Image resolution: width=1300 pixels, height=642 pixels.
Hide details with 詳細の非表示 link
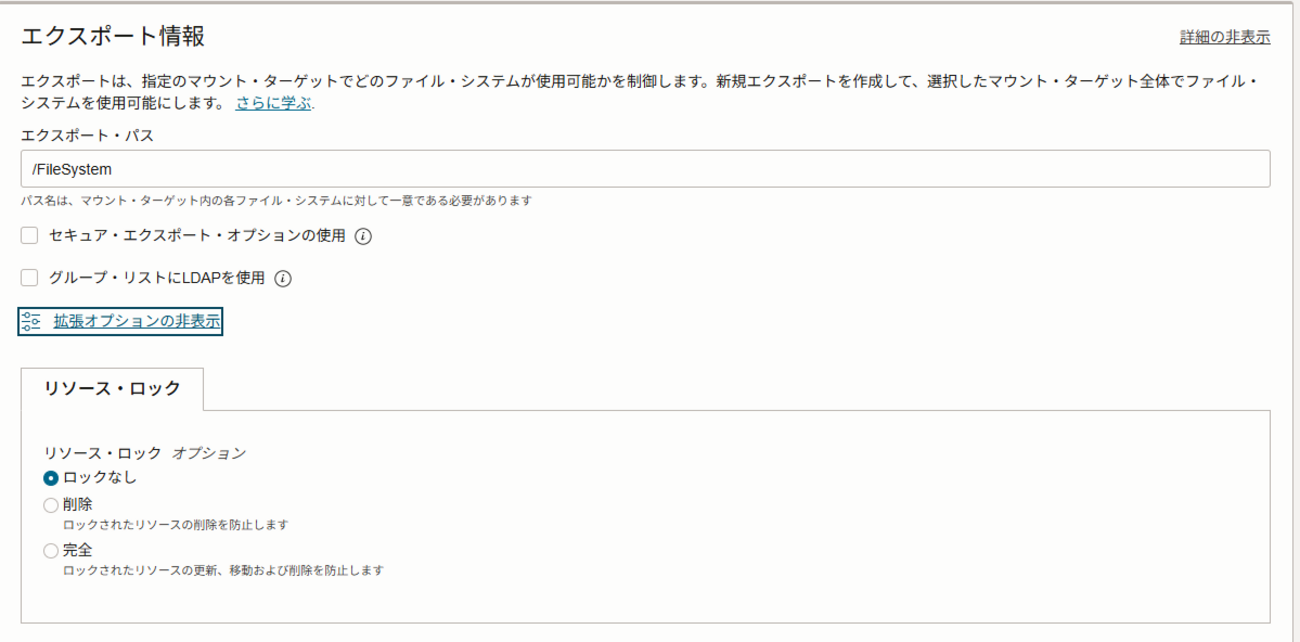(1225, 37)
